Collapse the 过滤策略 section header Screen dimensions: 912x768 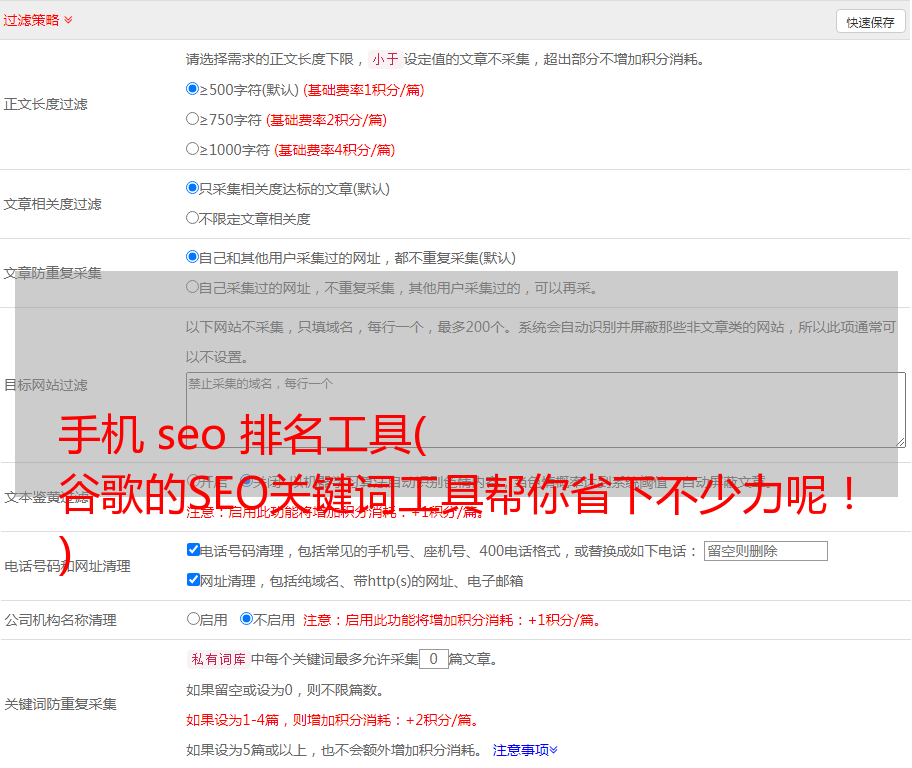pos(38,20)
